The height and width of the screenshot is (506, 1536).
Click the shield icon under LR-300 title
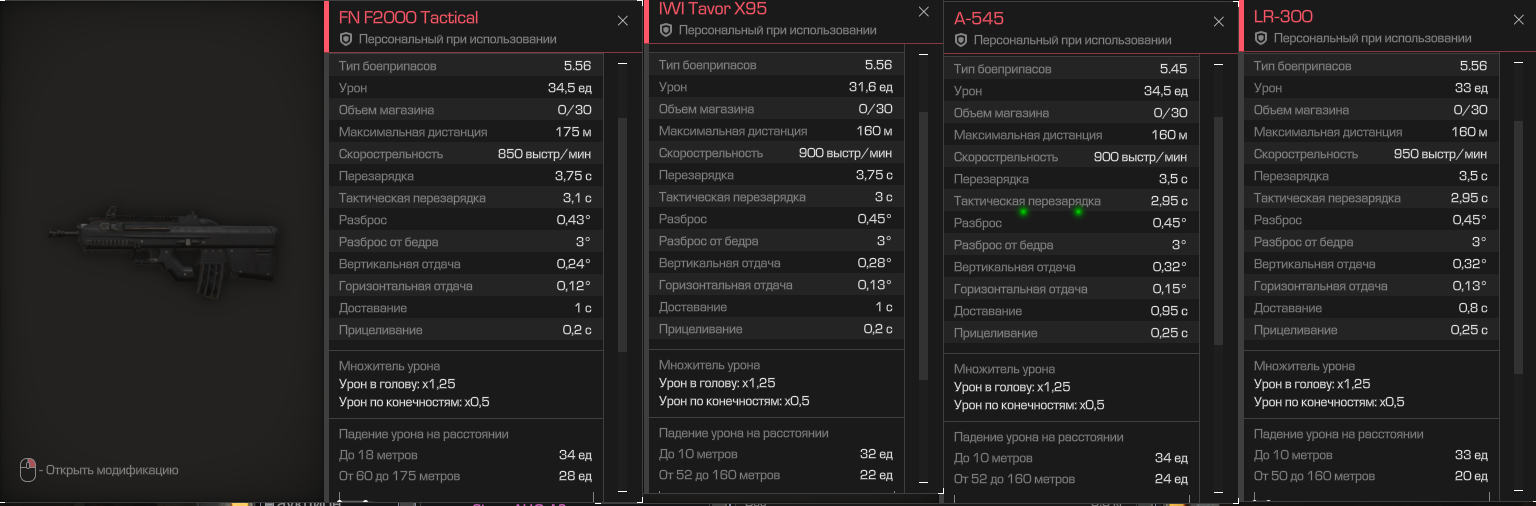[1261, 38]
